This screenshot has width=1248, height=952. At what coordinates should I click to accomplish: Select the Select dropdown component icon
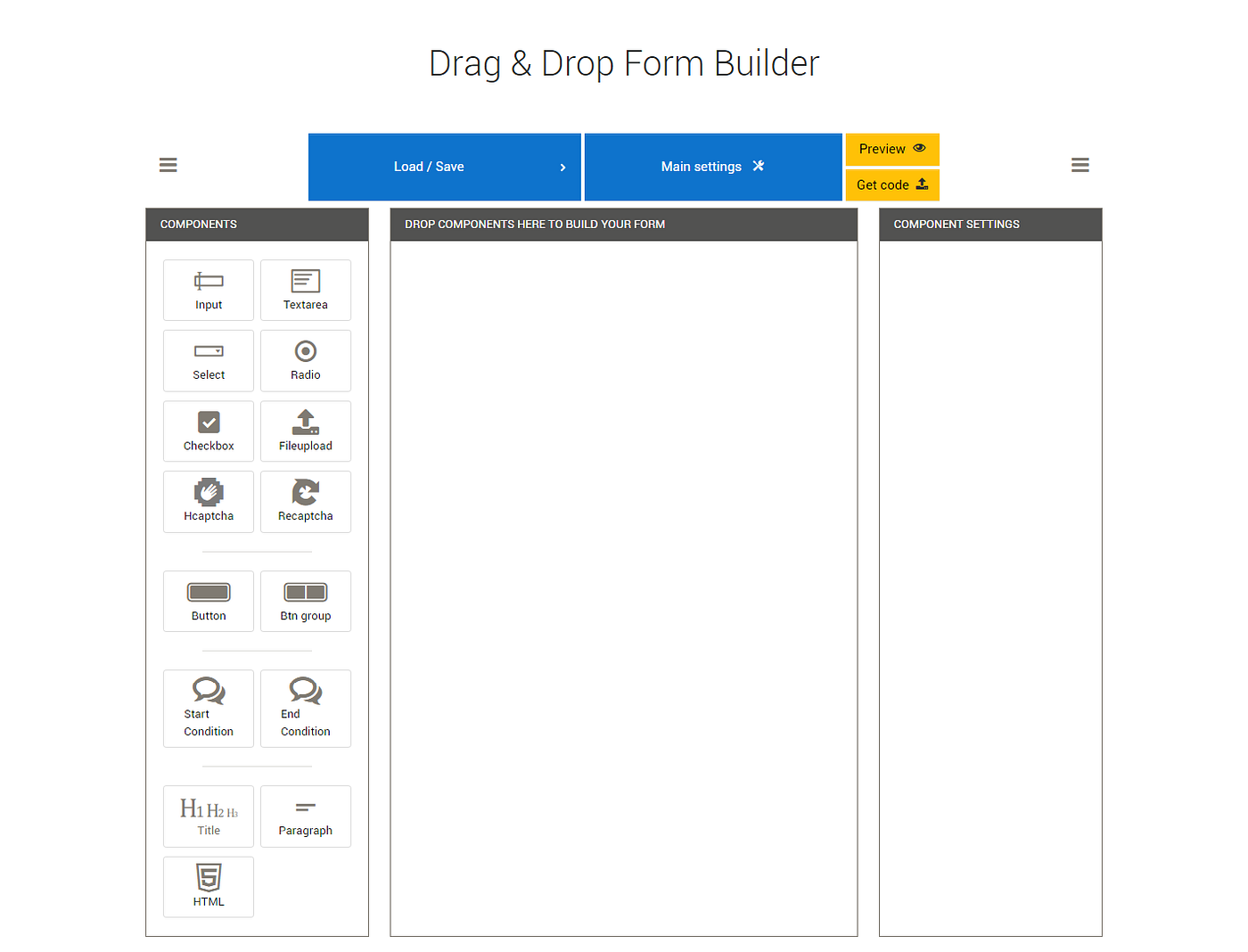[208, 360]
